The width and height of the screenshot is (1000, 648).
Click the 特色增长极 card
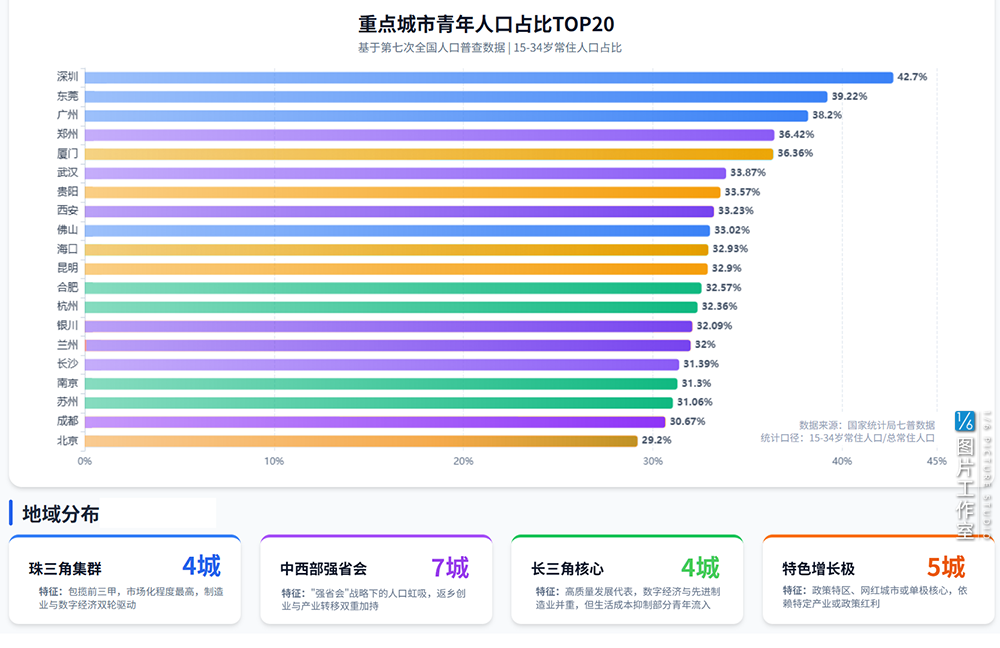[x=878, y=580]
